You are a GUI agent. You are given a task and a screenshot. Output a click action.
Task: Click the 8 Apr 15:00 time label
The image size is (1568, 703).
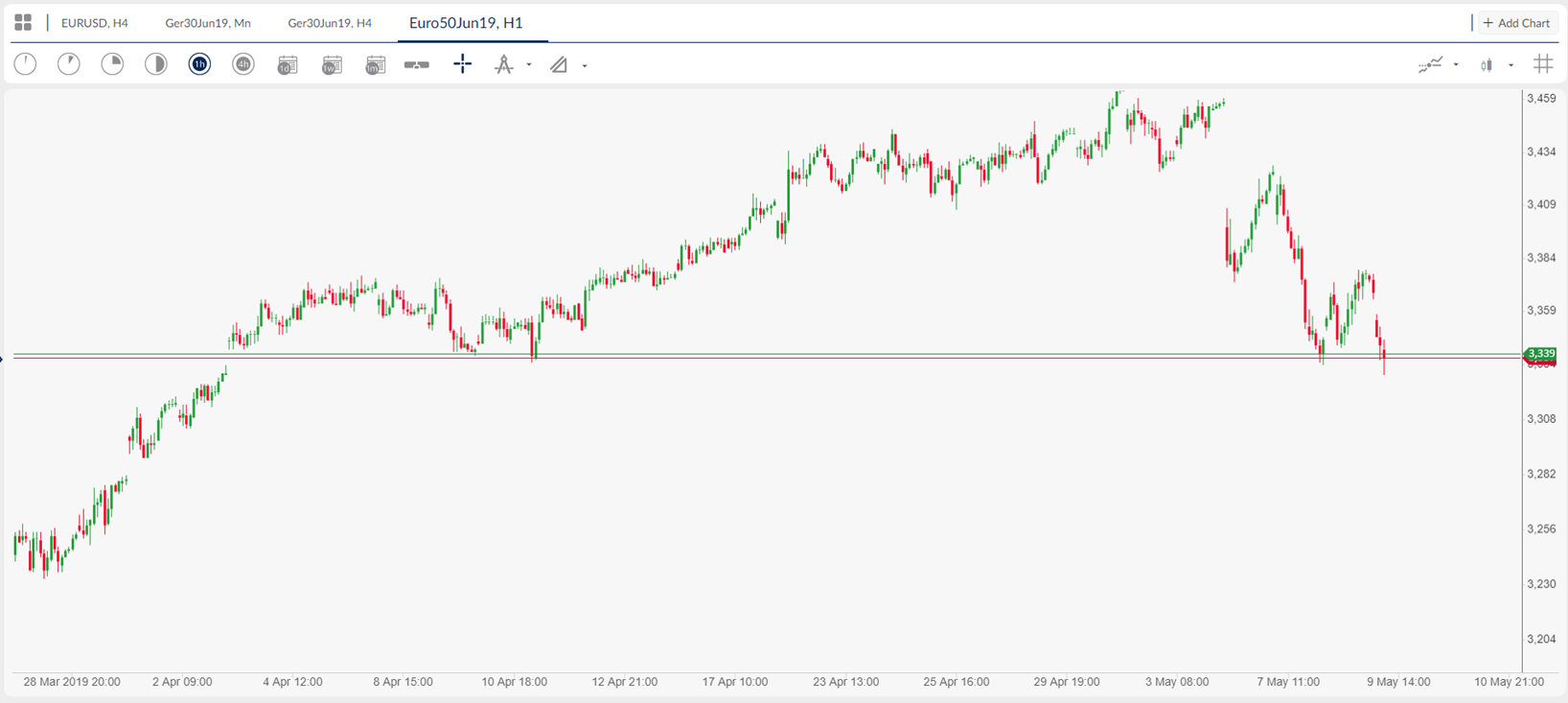pos(403,682)
